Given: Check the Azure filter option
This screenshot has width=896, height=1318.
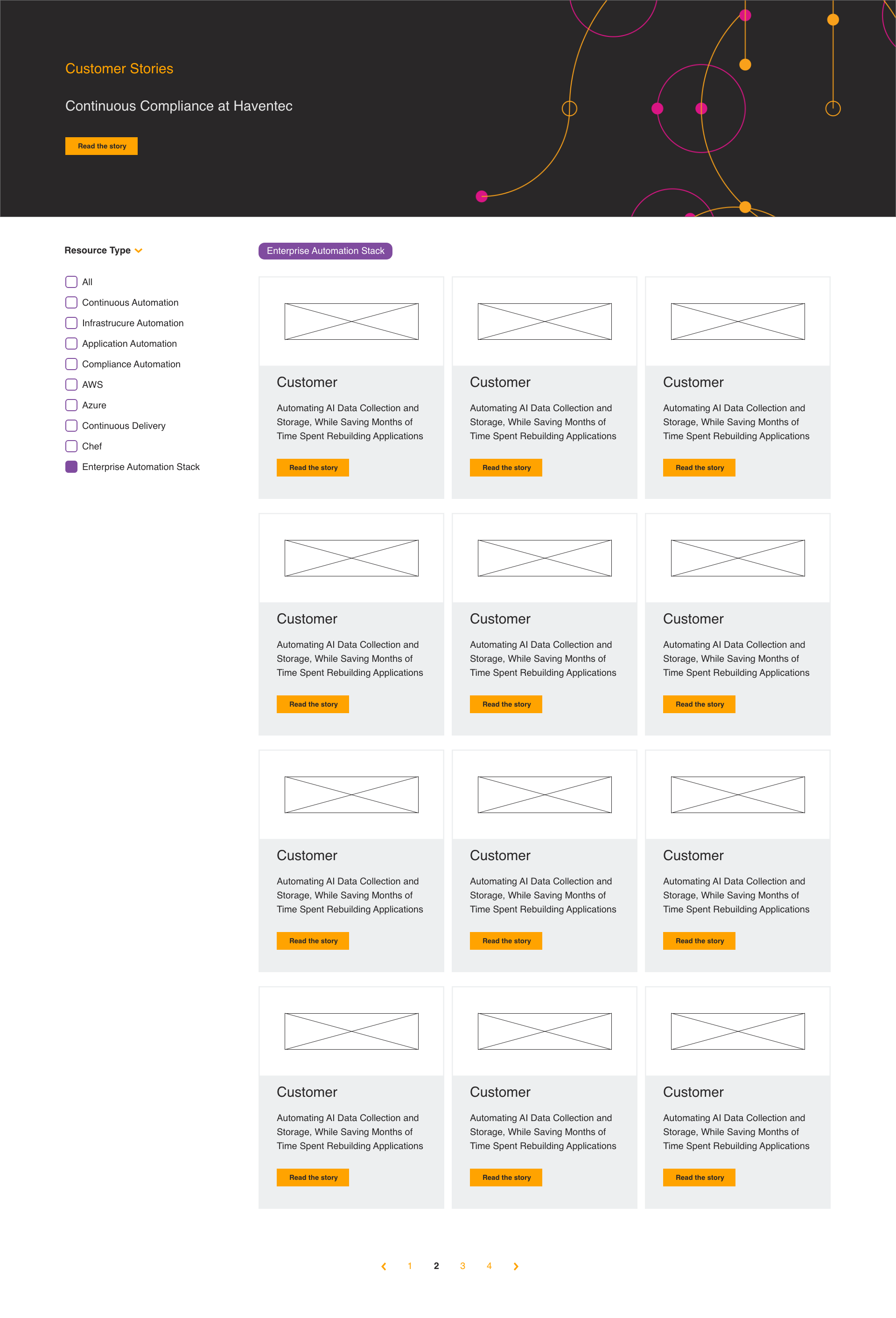Looking at the screenshot, I should coord(71,405).
